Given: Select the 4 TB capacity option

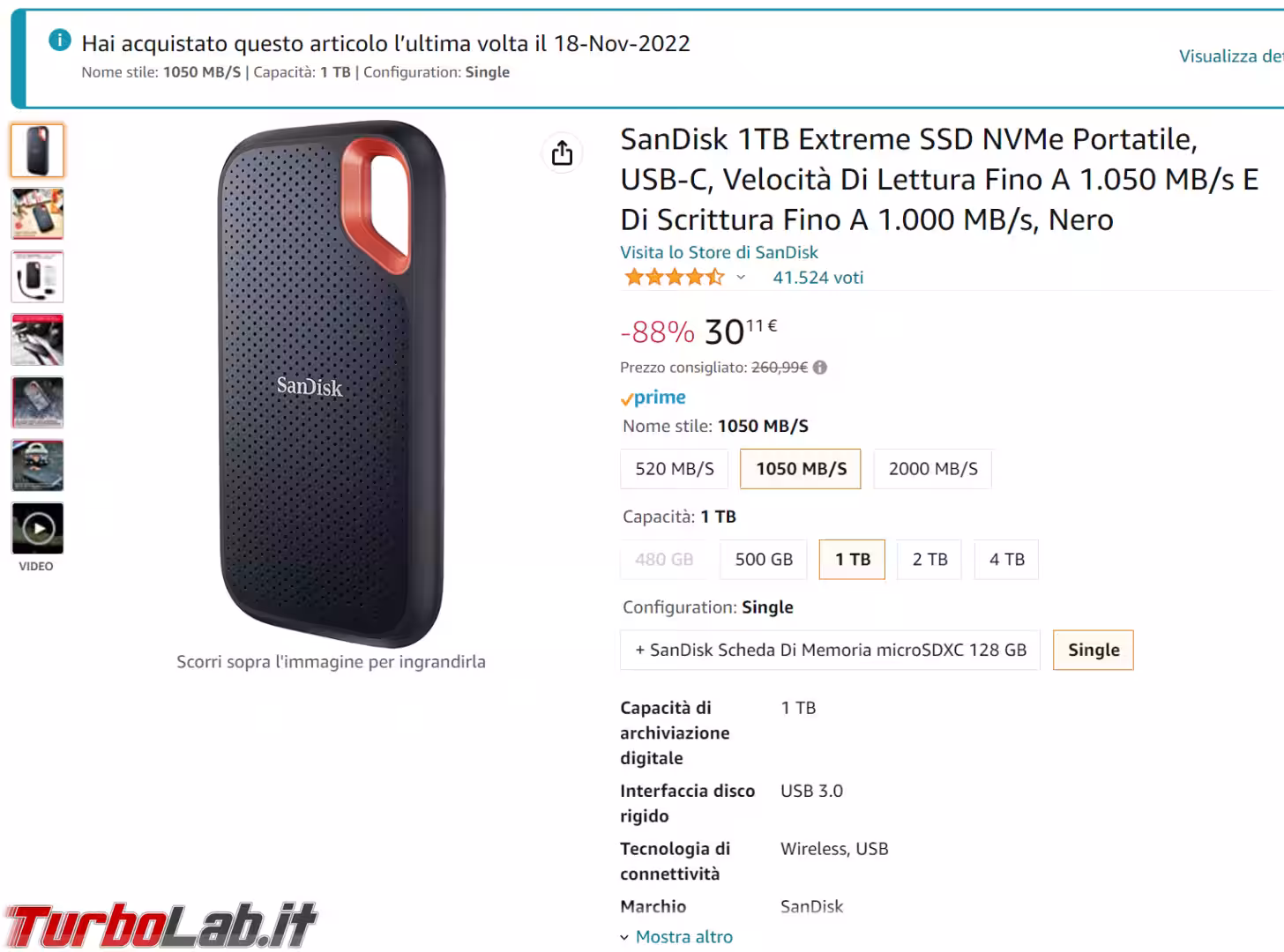Looking at the screenshot, I should point(1006,560).
